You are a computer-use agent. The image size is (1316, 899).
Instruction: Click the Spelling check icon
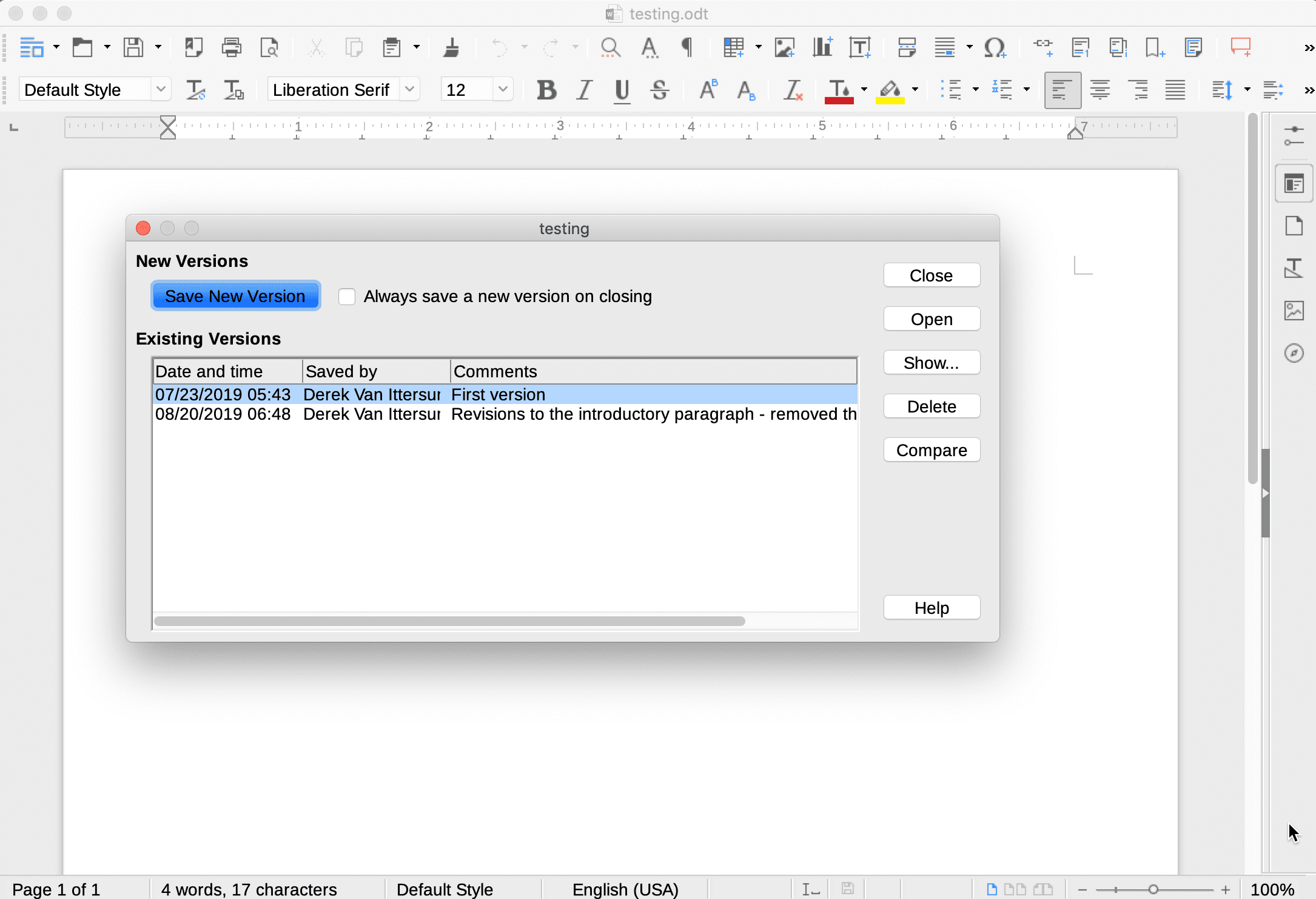point(650,47)
